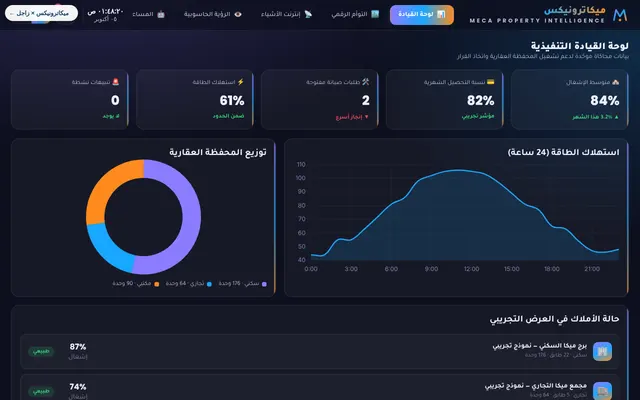Click the eye icon beside الرؤية الحاسوبية
Image resolution: width=640 pixels, height=400 pixels.
(x=238, y=14)
